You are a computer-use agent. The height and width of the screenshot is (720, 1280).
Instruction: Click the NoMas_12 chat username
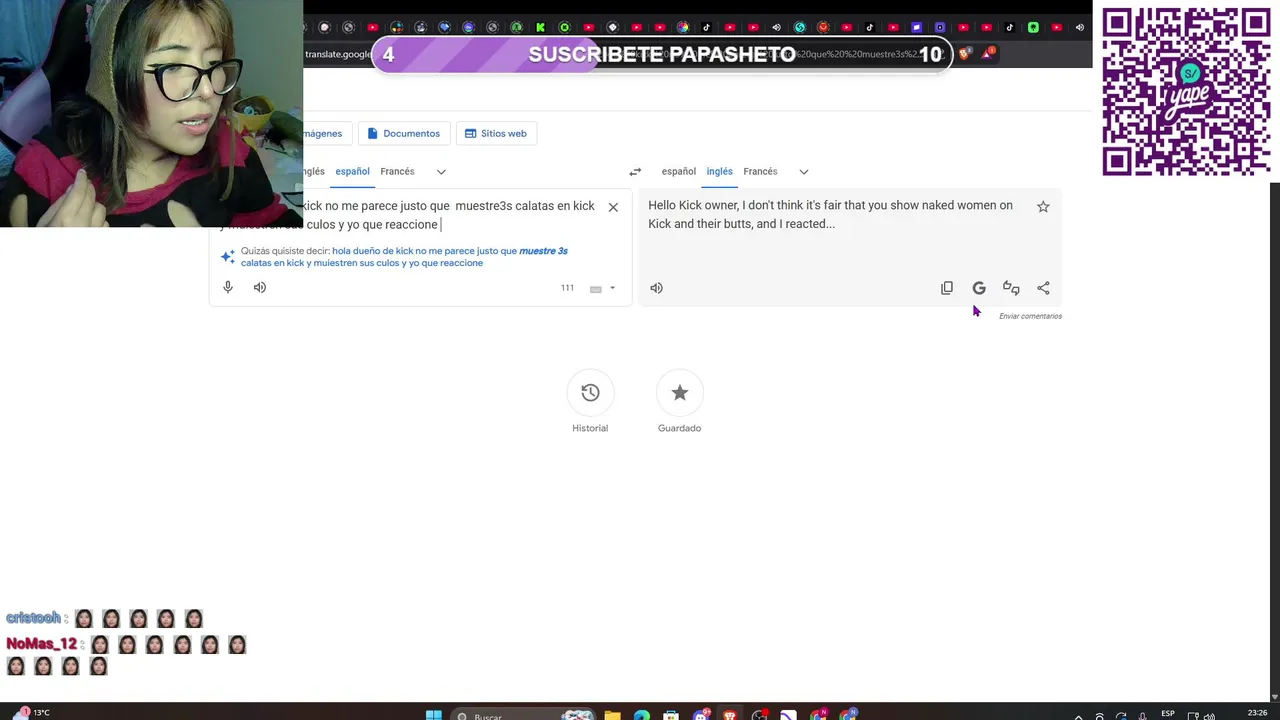[41, 644]
